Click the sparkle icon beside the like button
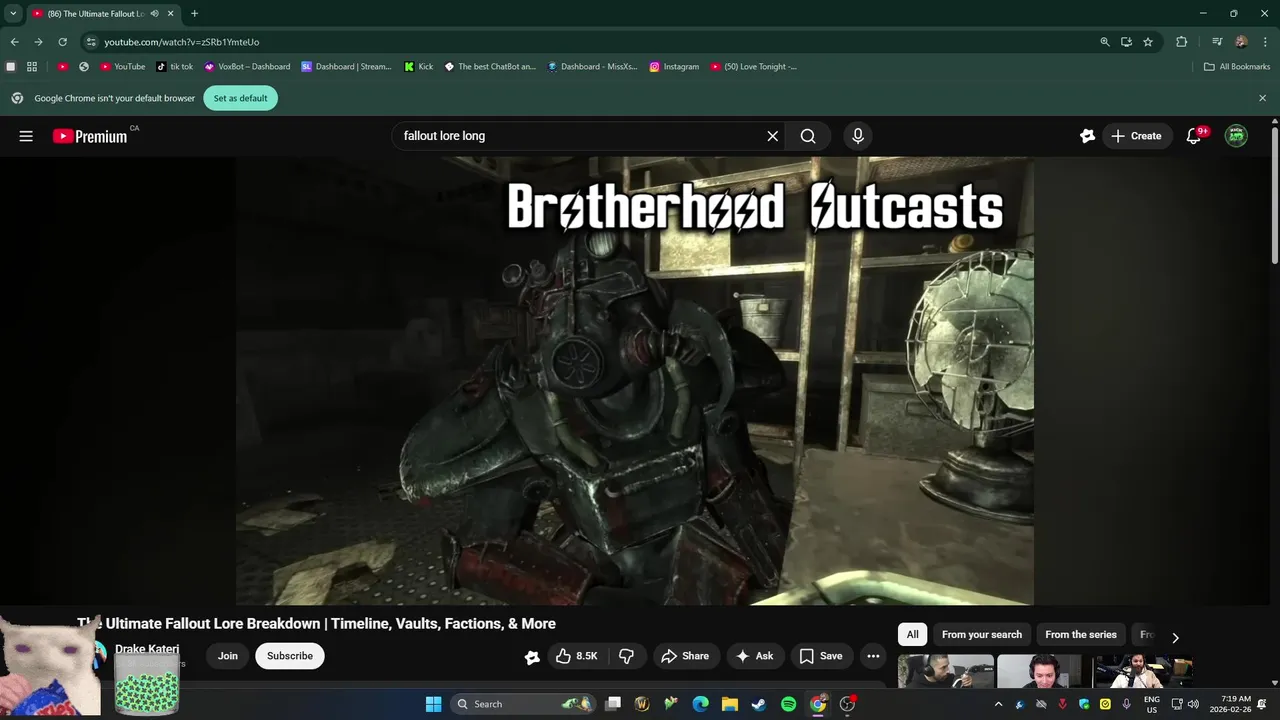1280x720 pixels. pyautogui.click(x=532, y=657)
